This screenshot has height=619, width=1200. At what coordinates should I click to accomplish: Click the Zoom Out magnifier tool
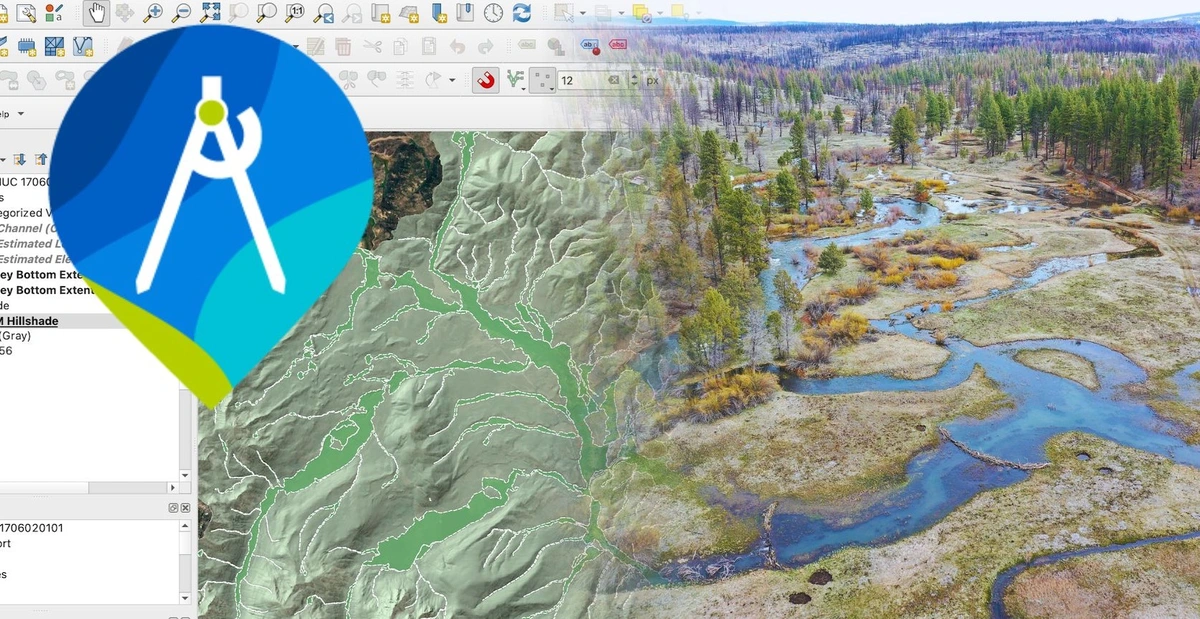tap(181, 13)
